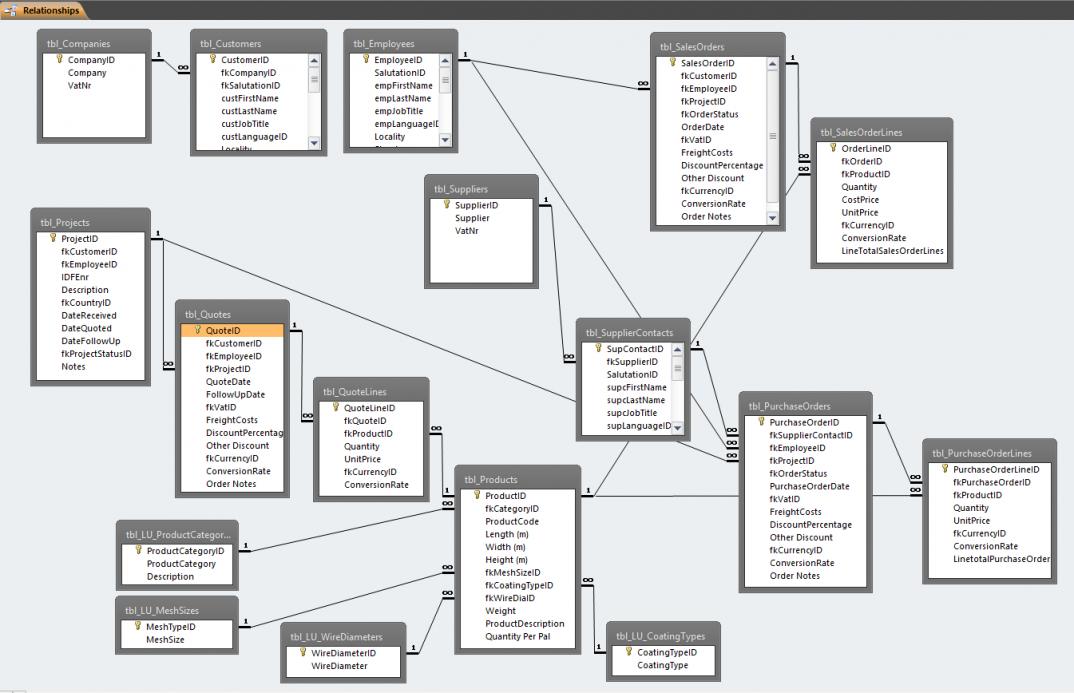The height and width of the screenshot is (693, 1074).
Task: Click the key icon next to WireDiameterID
Action: coord(303,652)
